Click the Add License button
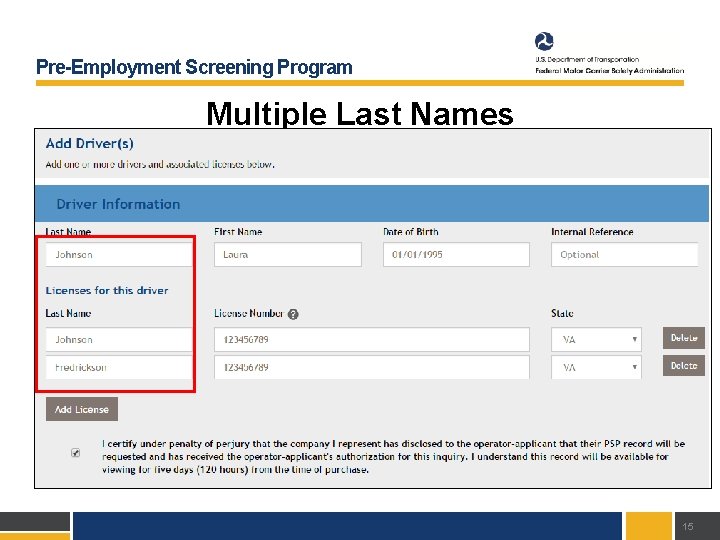 pyautogui.click(x=82, y=409)
